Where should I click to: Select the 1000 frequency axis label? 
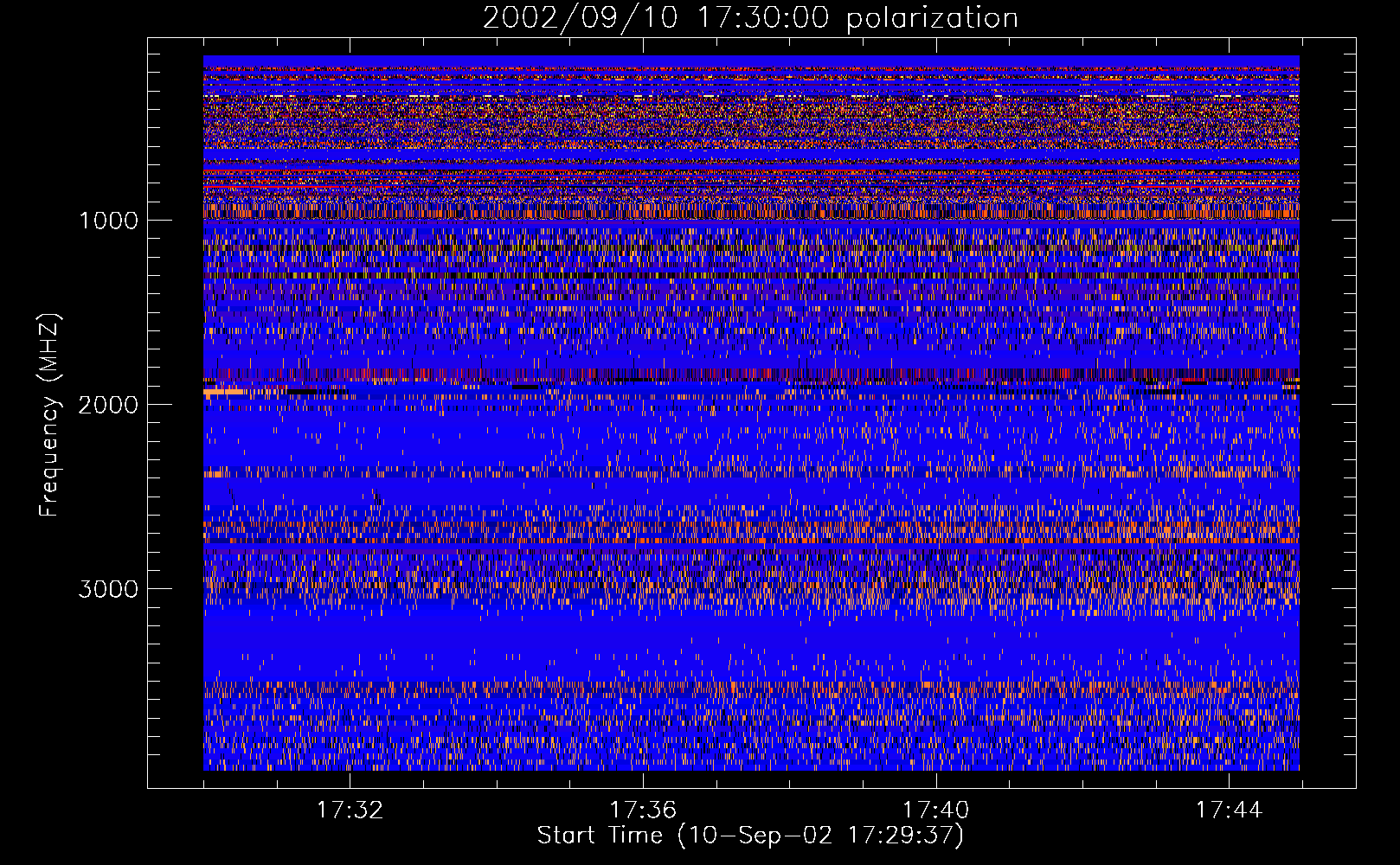108,221
